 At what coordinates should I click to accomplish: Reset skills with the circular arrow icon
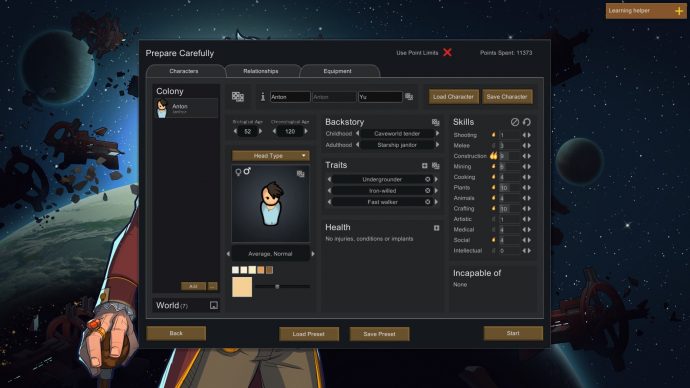coord(527,122)
